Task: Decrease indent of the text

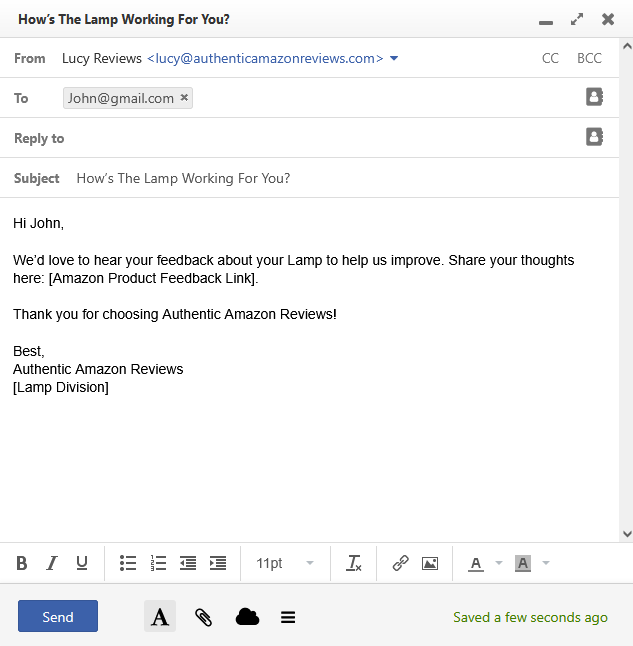Action: click(x=188, y=563)
